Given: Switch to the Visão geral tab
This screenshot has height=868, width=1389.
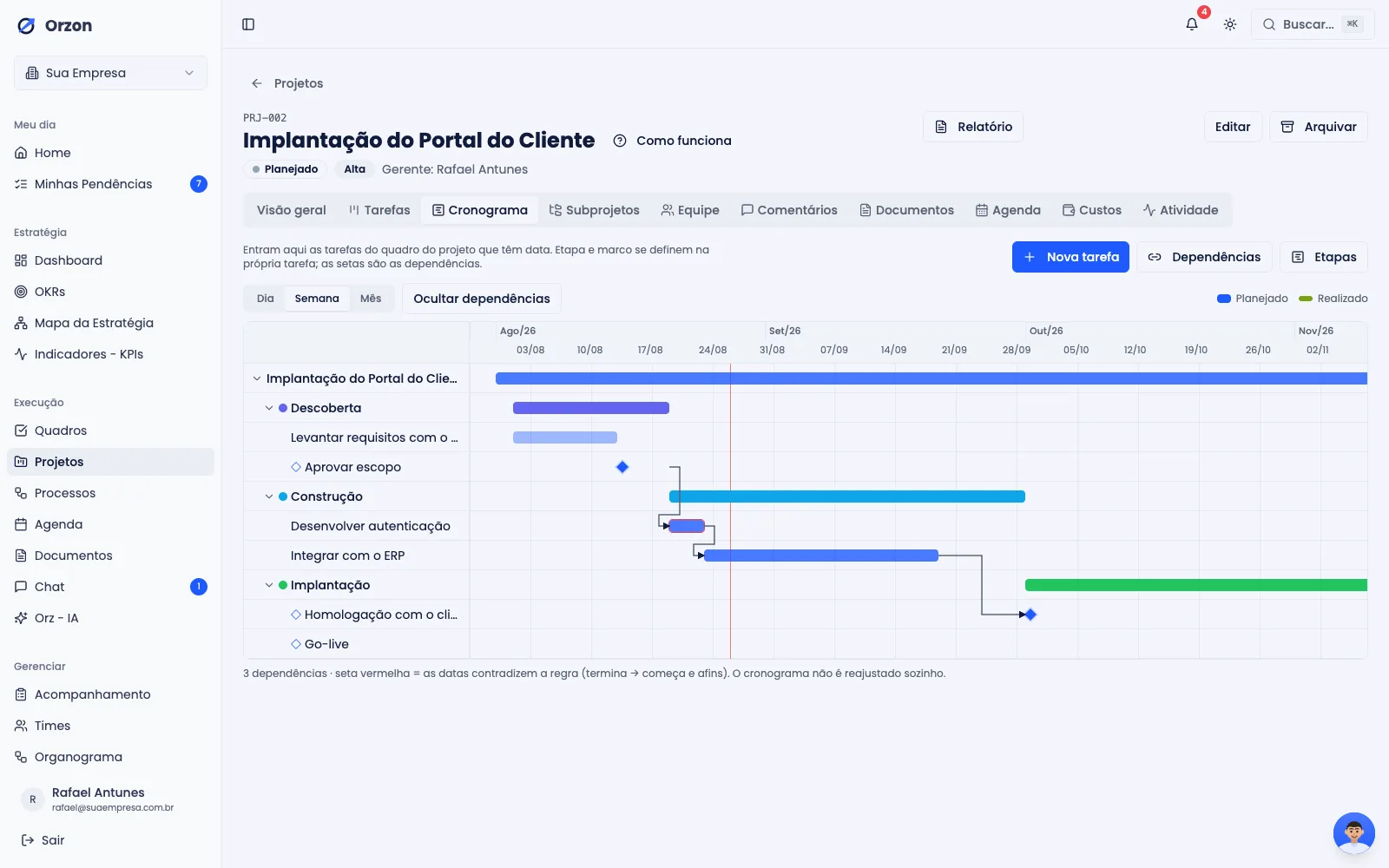Looking at the screenshot, I should 291,210.
